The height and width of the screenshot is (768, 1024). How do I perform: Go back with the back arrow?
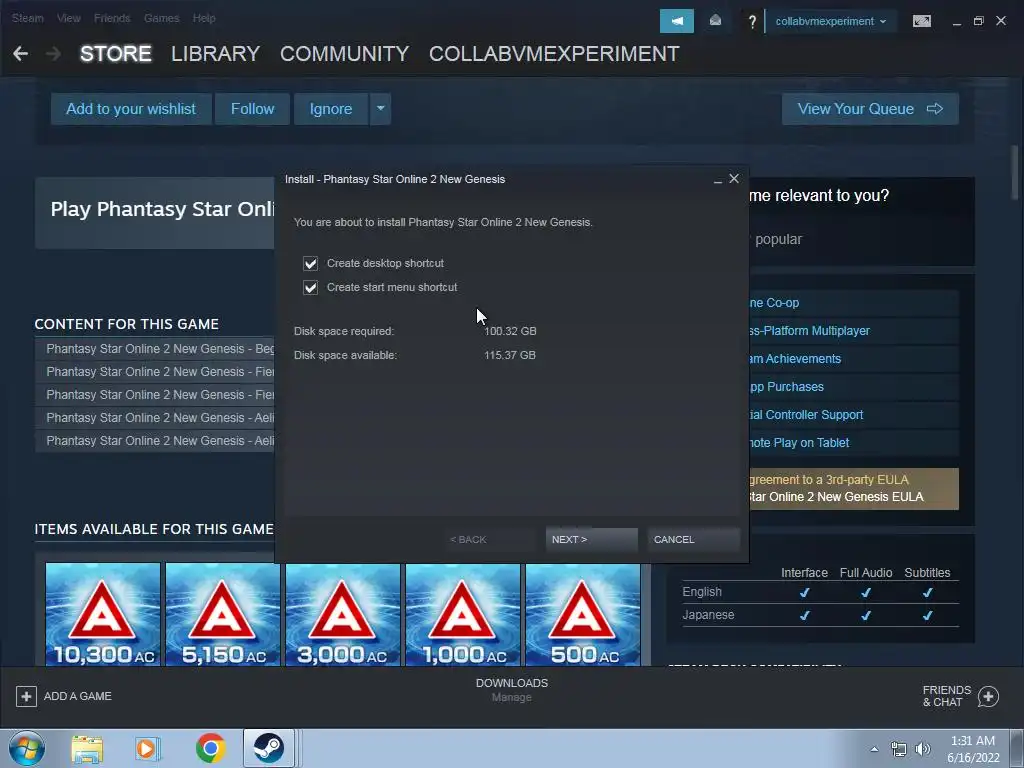(x=20, y=54)
